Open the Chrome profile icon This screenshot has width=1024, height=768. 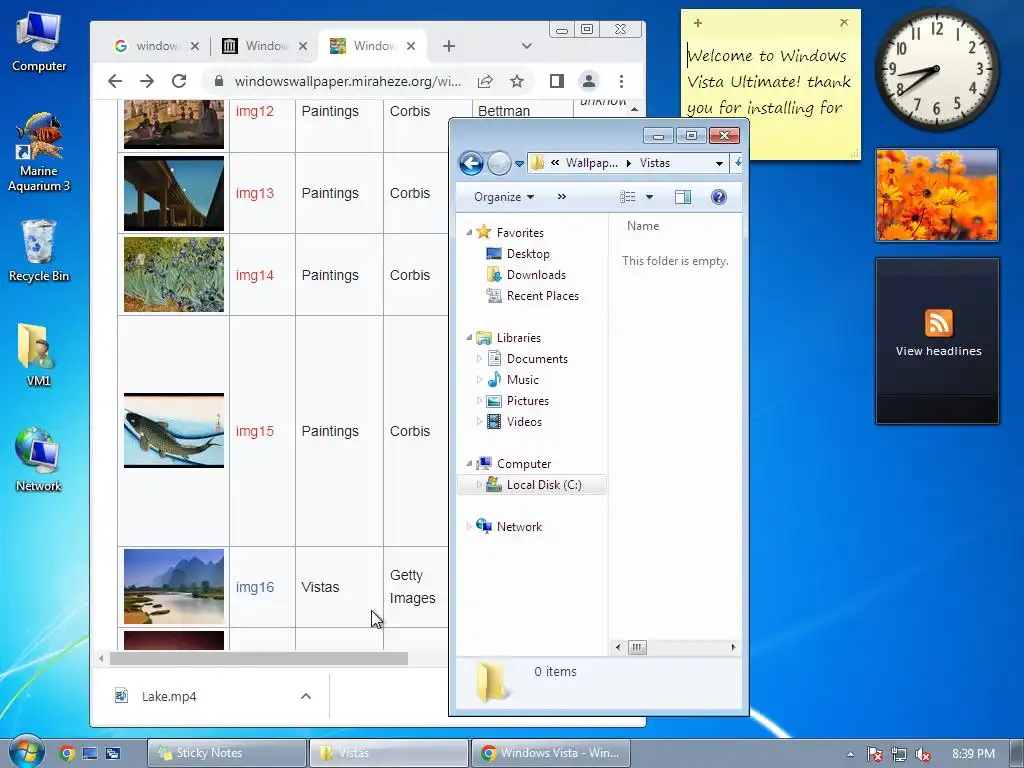(x=588, y=81)
